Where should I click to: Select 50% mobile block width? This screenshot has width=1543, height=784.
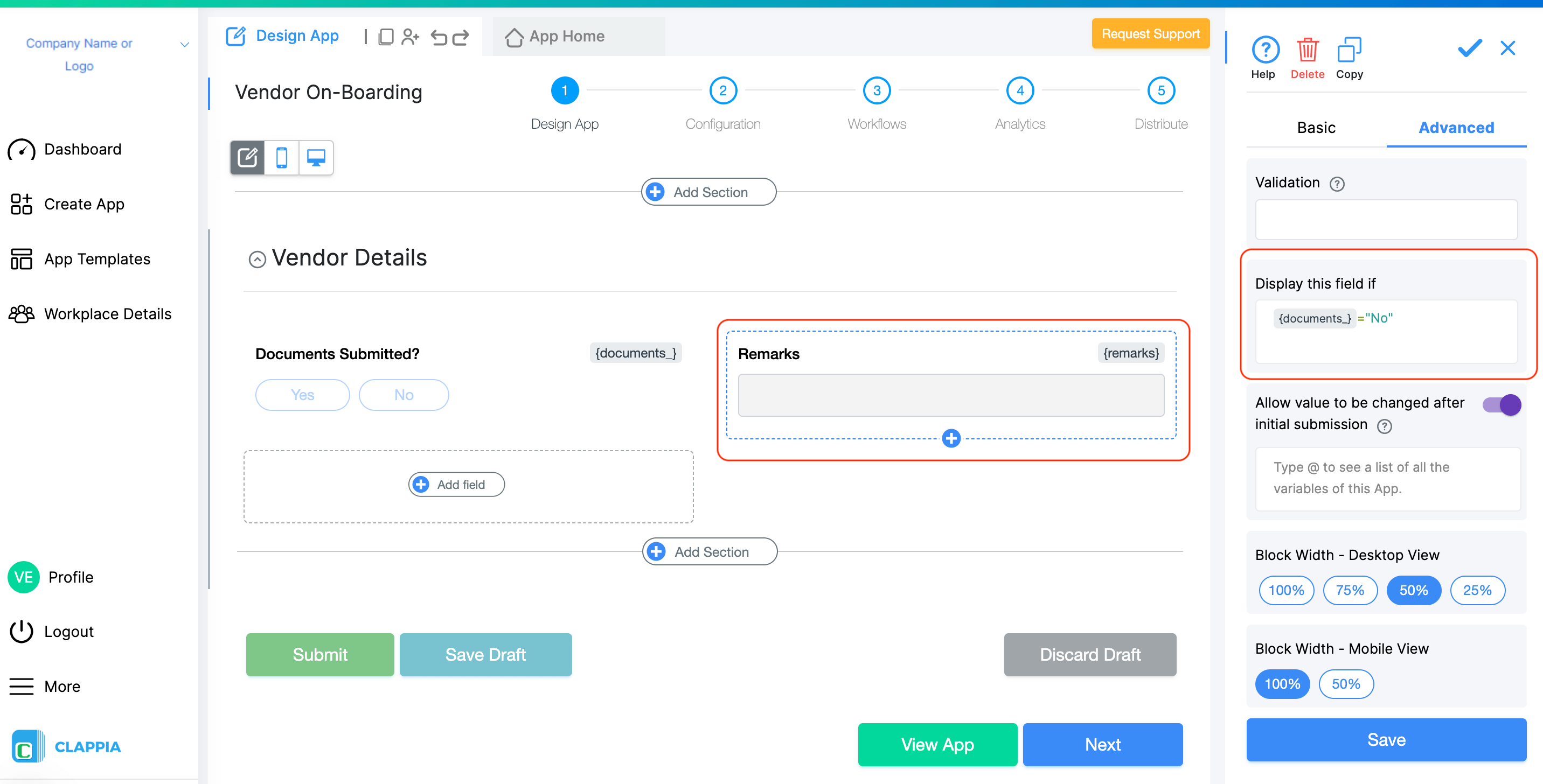pos(1345,684)
